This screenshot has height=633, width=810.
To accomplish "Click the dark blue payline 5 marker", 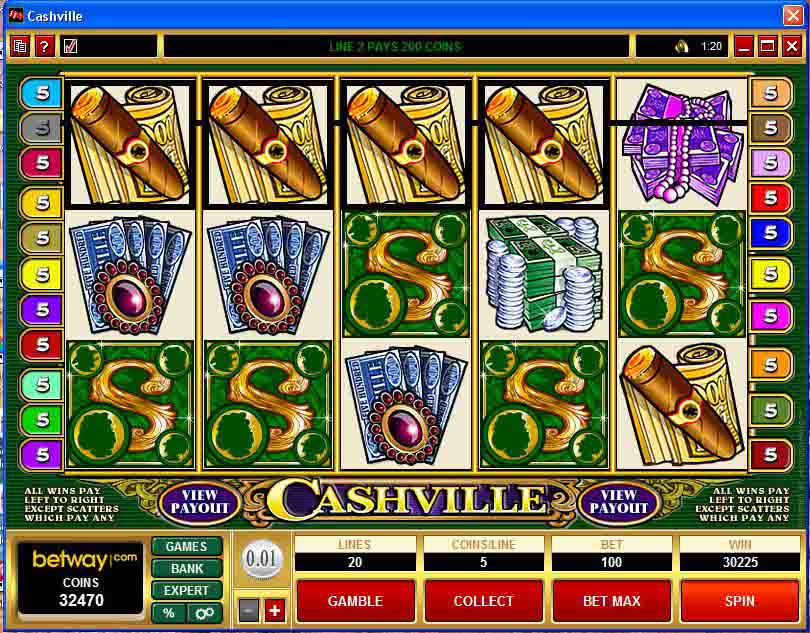I will pos(770,233).
